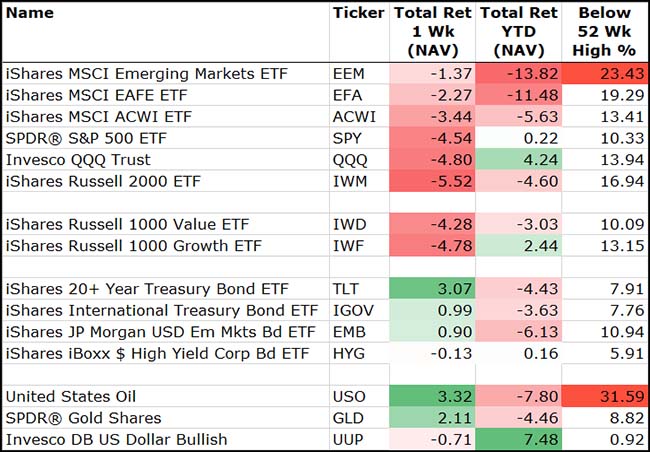Select the iShares Russell 1000 Growth ETF name

(126, 246)
